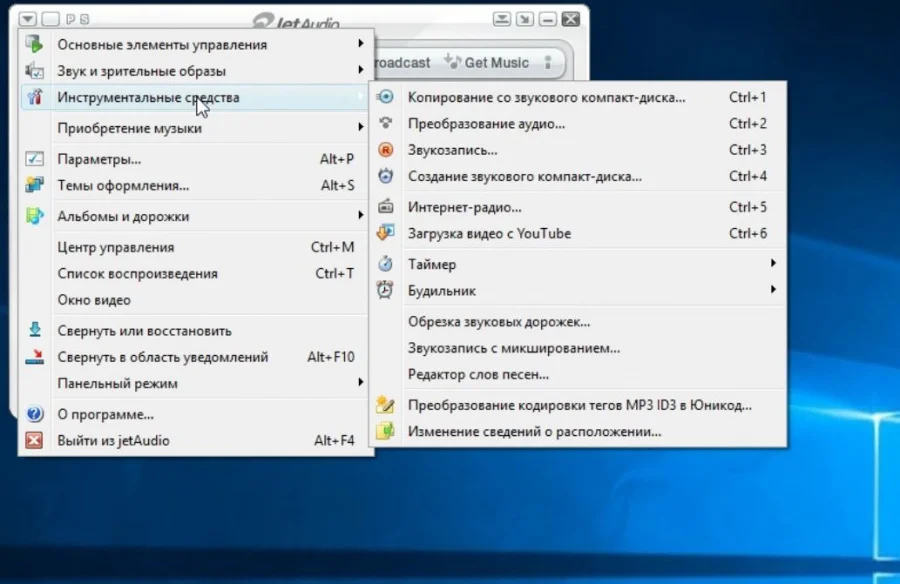Expand Основные элементы управления submenu arrow
Viewport: 900px width, 584px height.
(360, 43)
